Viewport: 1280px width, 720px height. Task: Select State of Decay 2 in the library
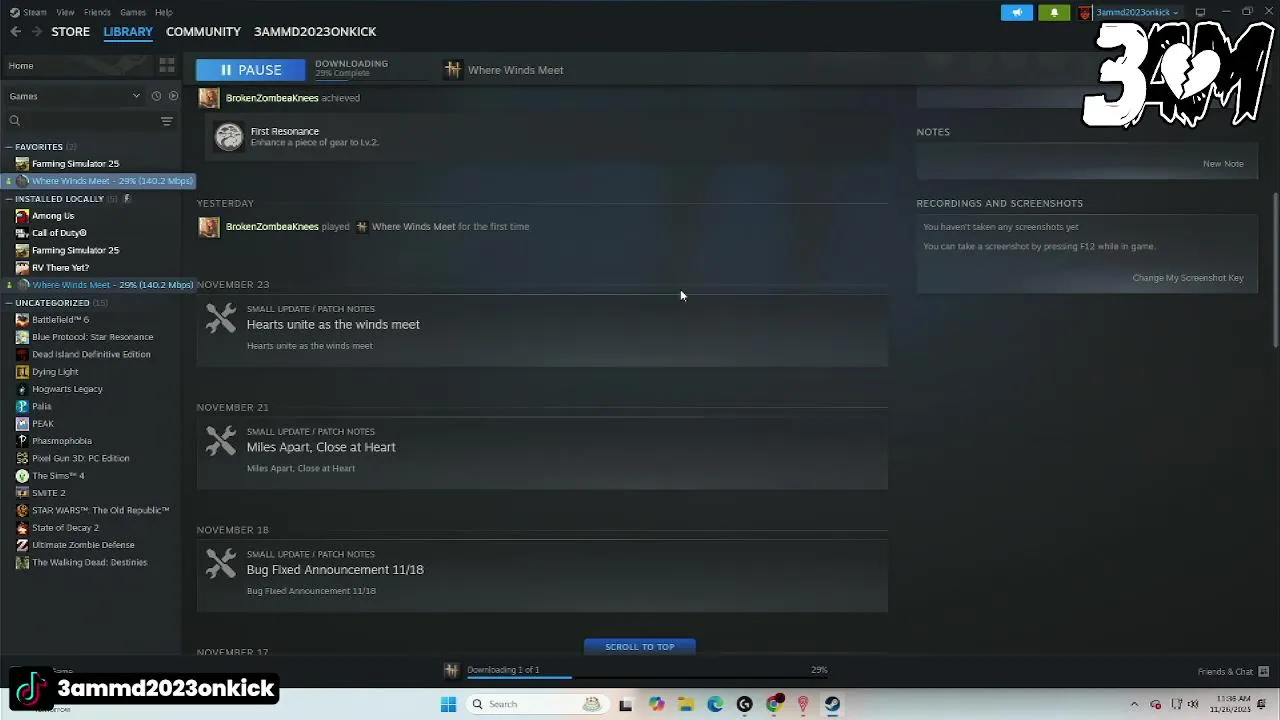(x=65, y=528)
